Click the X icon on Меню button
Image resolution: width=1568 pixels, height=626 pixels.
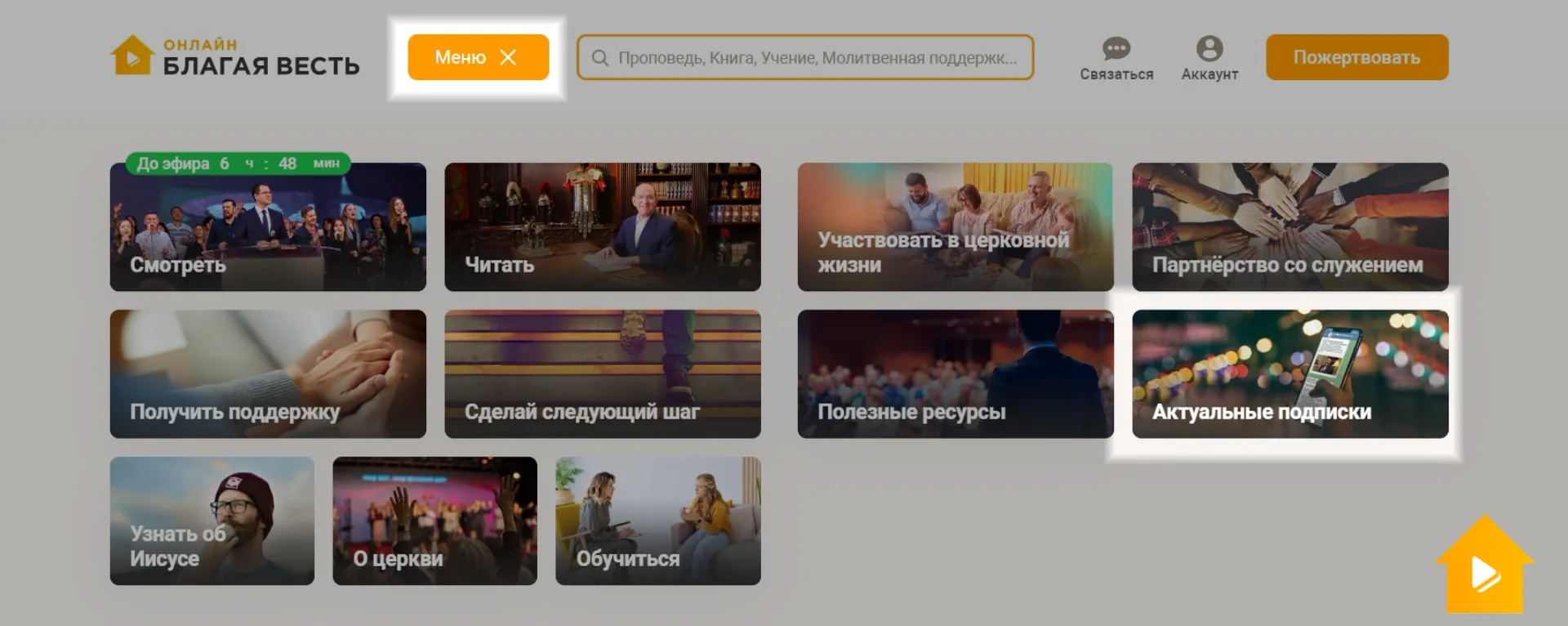(508, 57)
